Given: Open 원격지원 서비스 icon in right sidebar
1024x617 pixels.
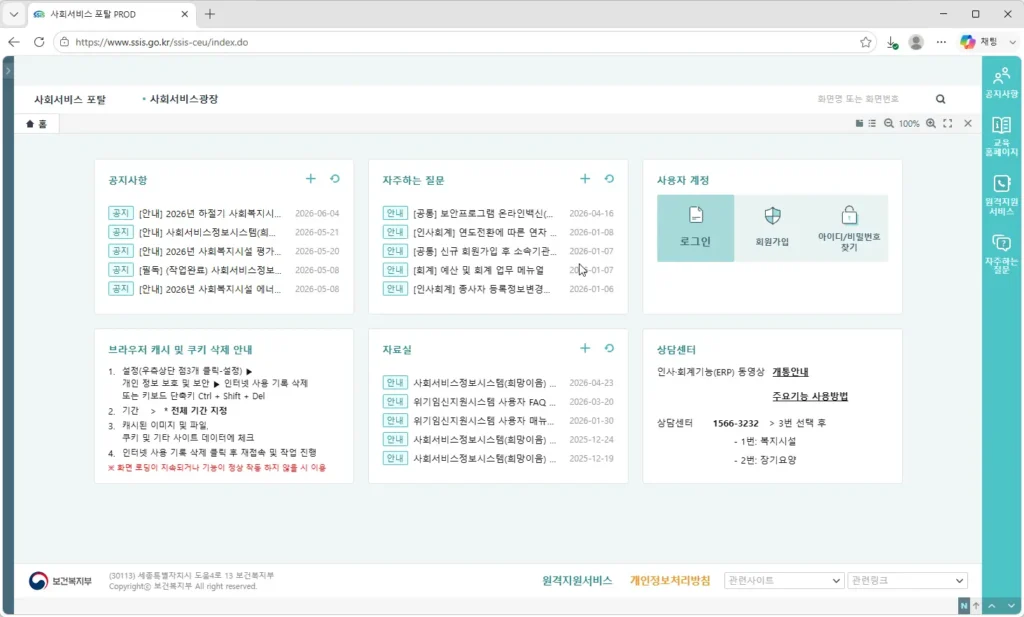Looking at the screenshot, I should pos(1001,195).
